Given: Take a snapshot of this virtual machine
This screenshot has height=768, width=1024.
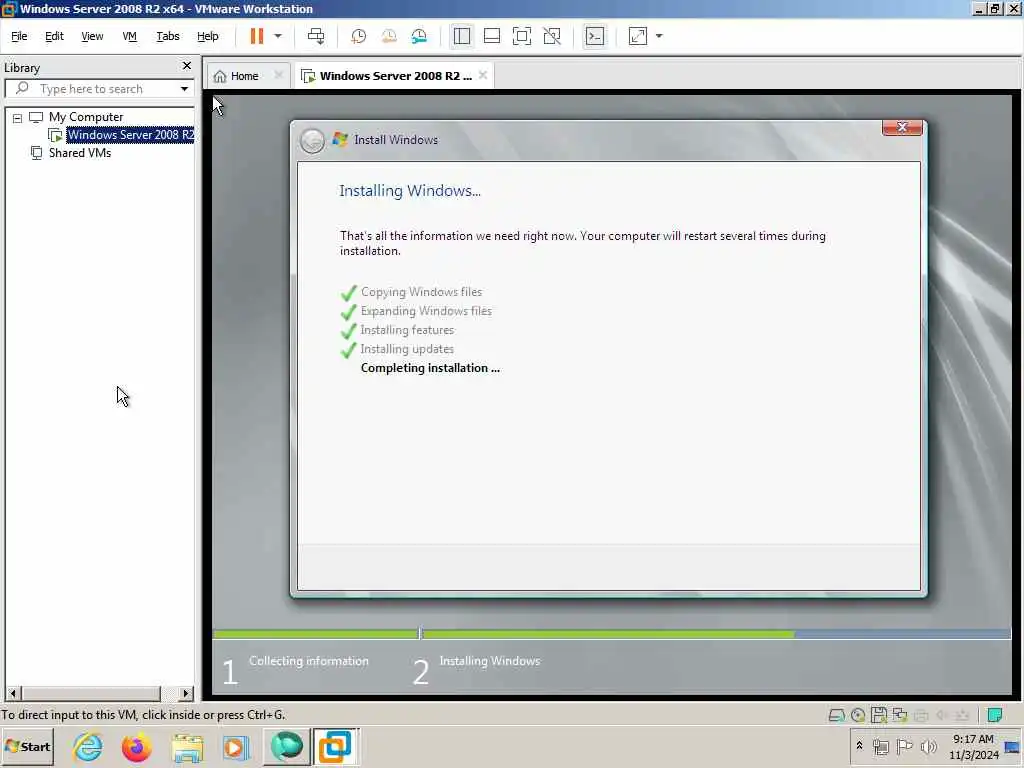Looking at the screenshot, I should [359, 36].
